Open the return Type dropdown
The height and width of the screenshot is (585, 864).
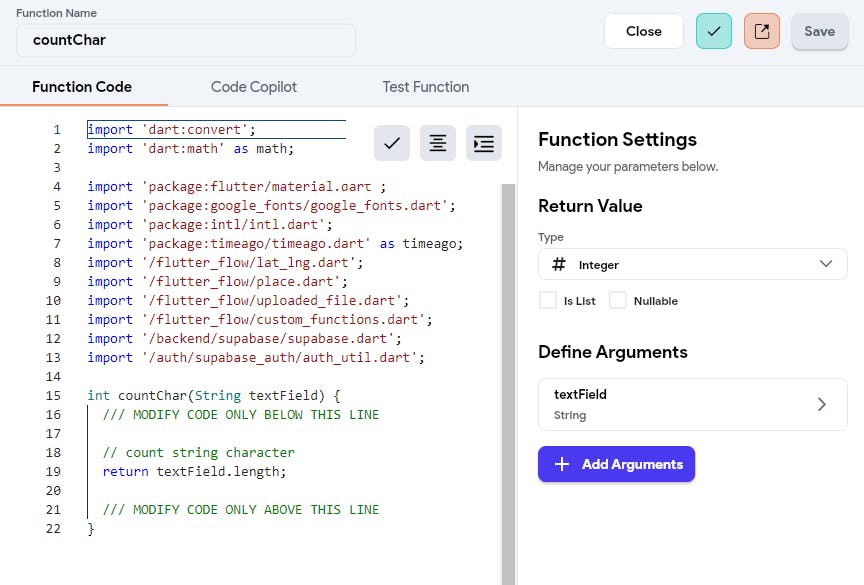[x=692, y=264]
